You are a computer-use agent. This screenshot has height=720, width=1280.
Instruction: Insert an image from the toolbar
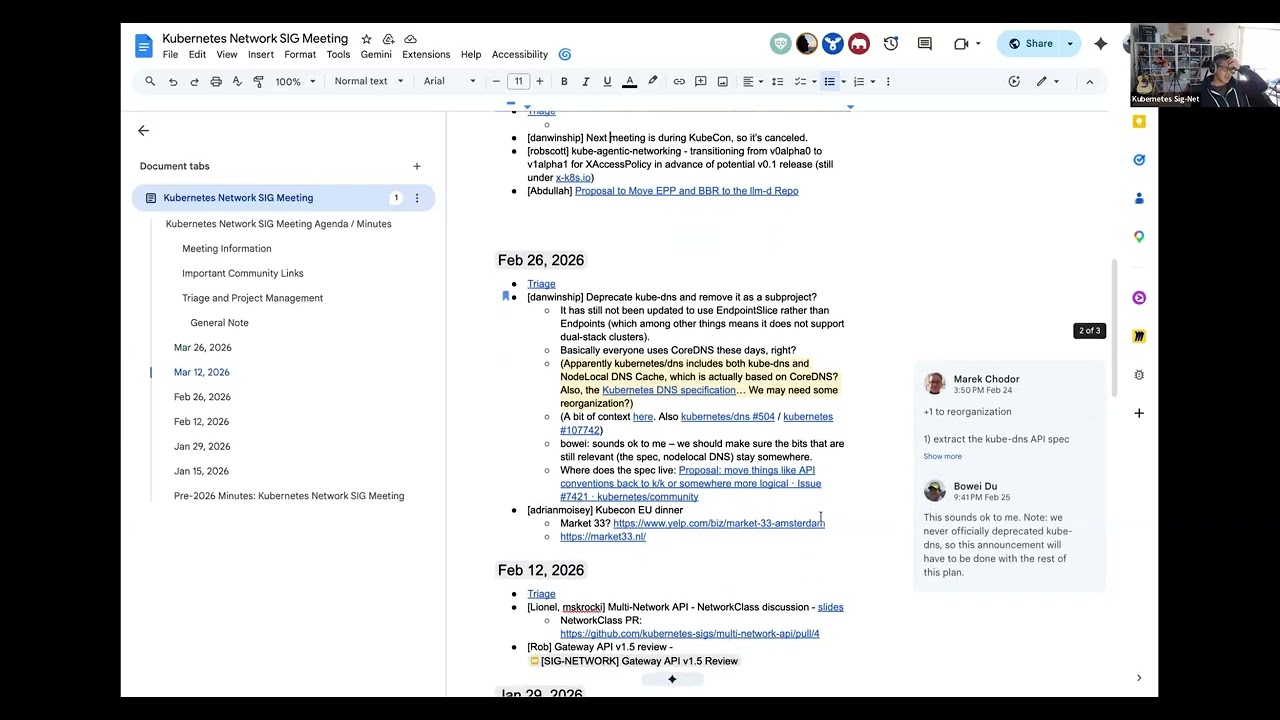point(723,81)
